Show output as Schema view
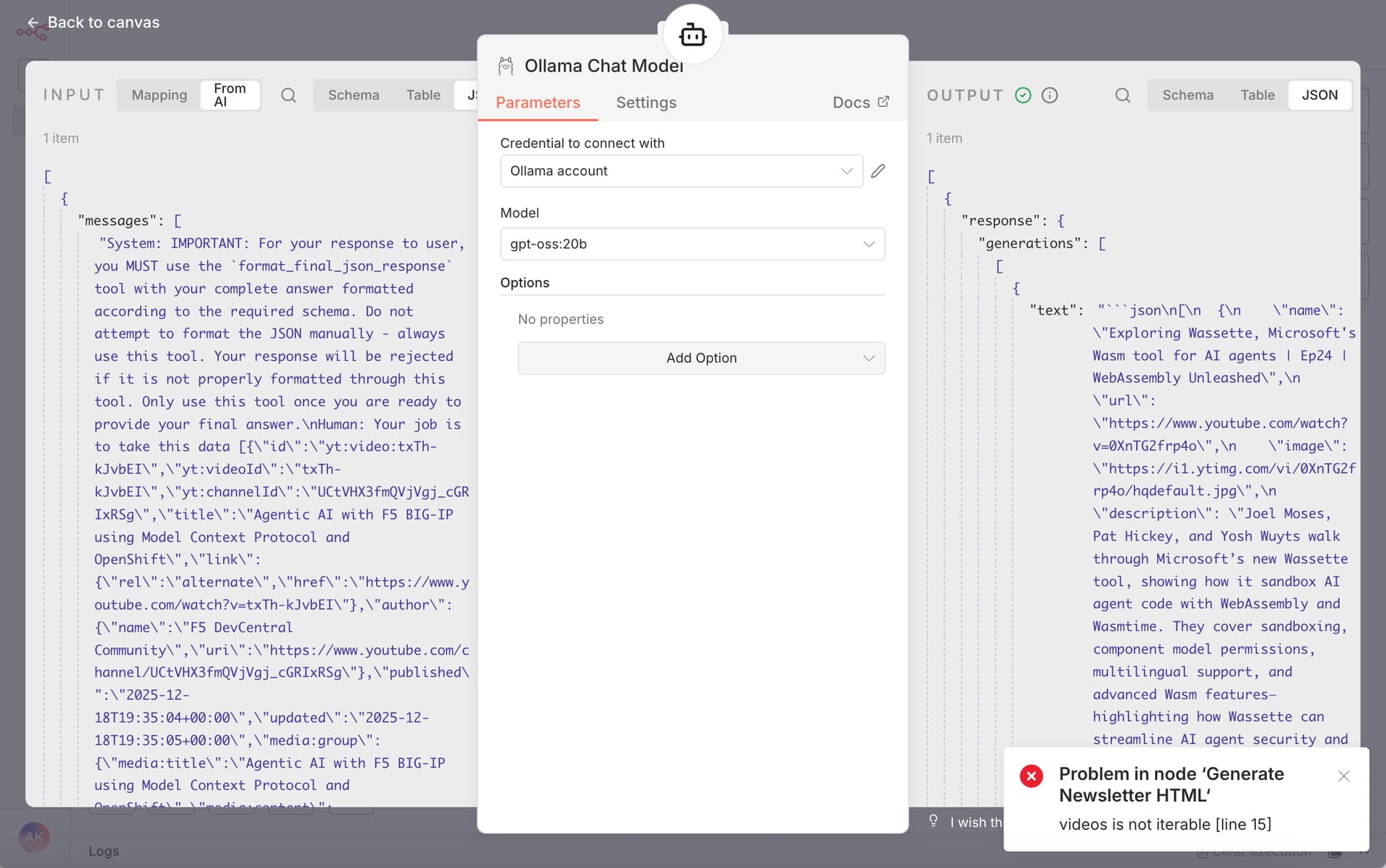 (1187, 95)
